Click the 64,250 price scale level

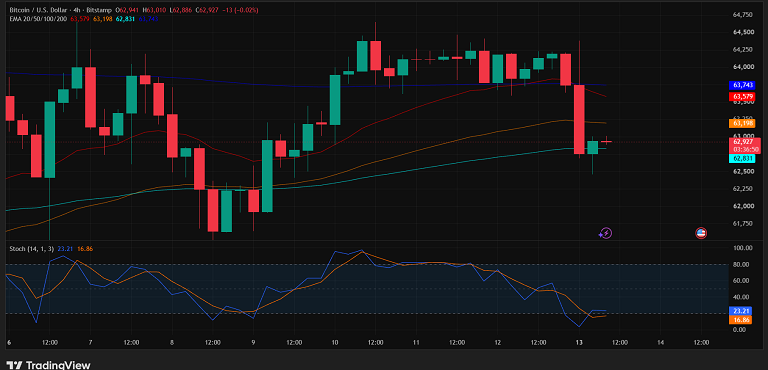[x=742, y=50]
